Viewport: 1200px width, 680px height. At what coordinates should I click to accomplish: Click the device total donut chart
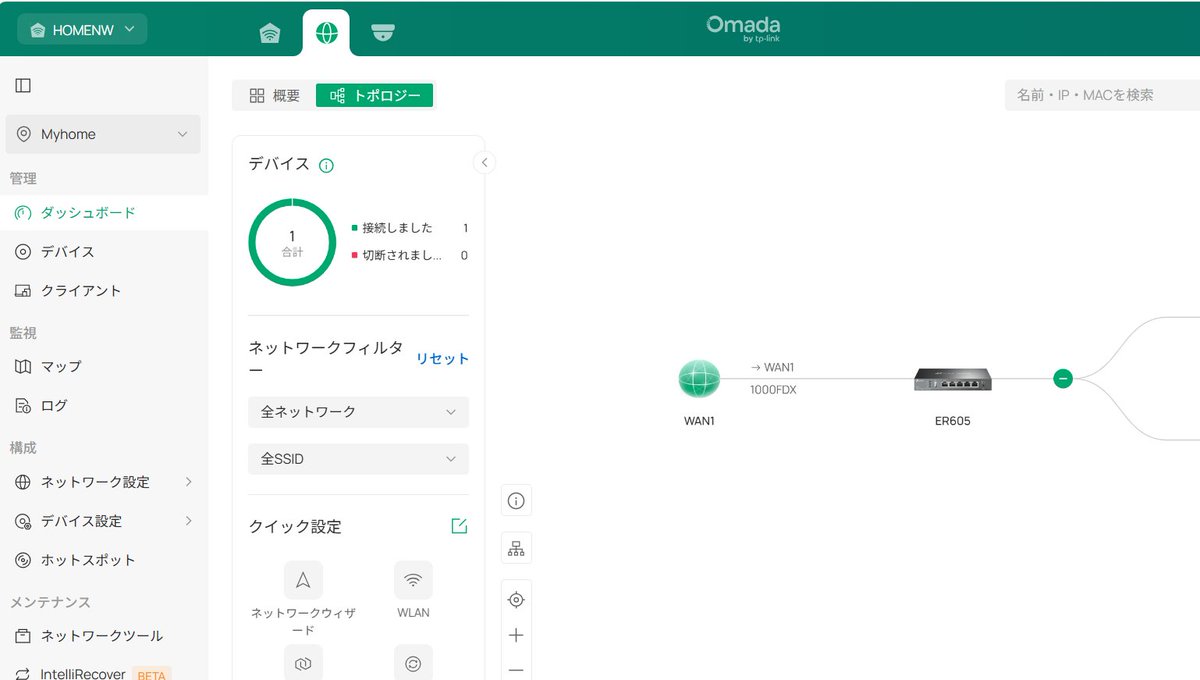tap(292, 242)
